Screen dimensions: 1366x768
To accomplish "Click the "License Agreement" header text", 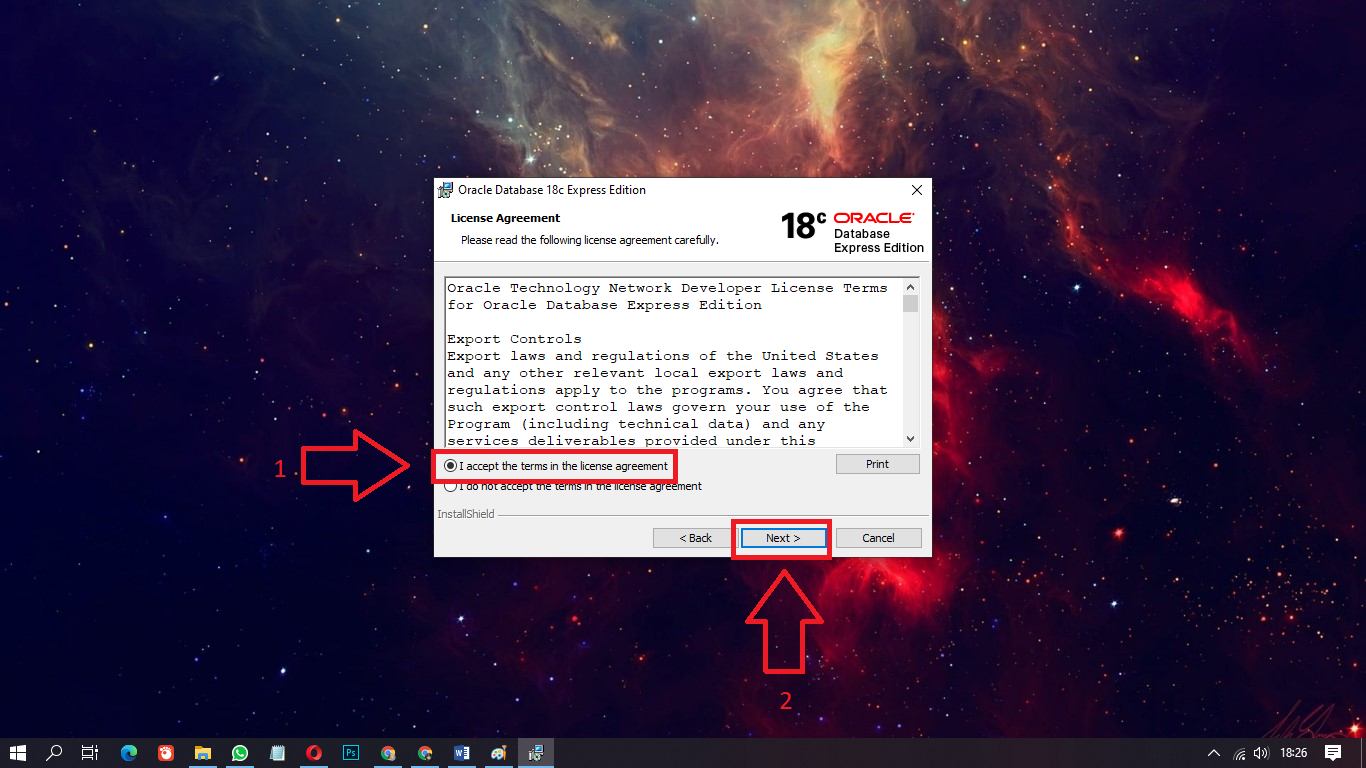I will (x=505, y=218).
